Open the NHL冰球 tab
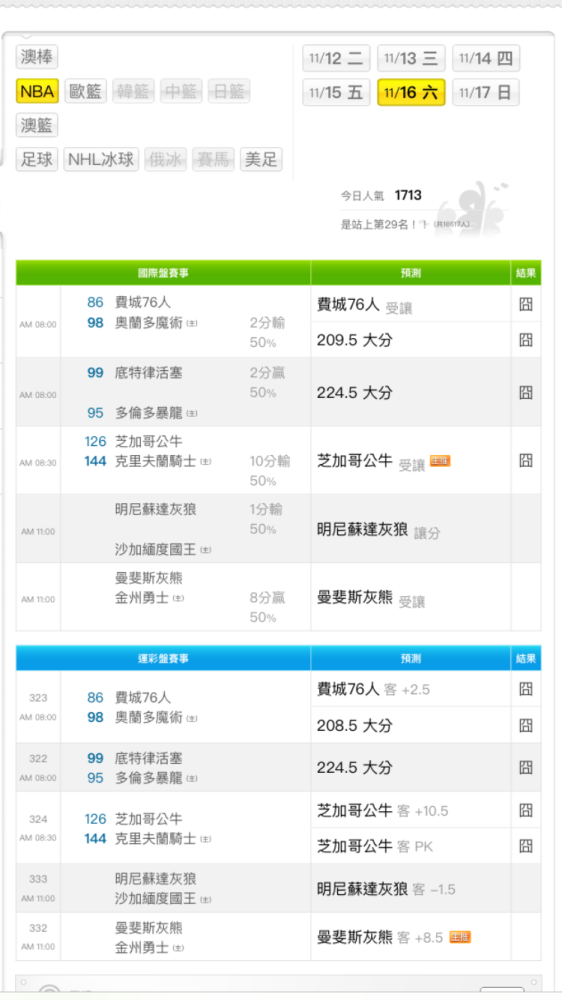The height and width of the screenshot is (1000, 562). 101,159
